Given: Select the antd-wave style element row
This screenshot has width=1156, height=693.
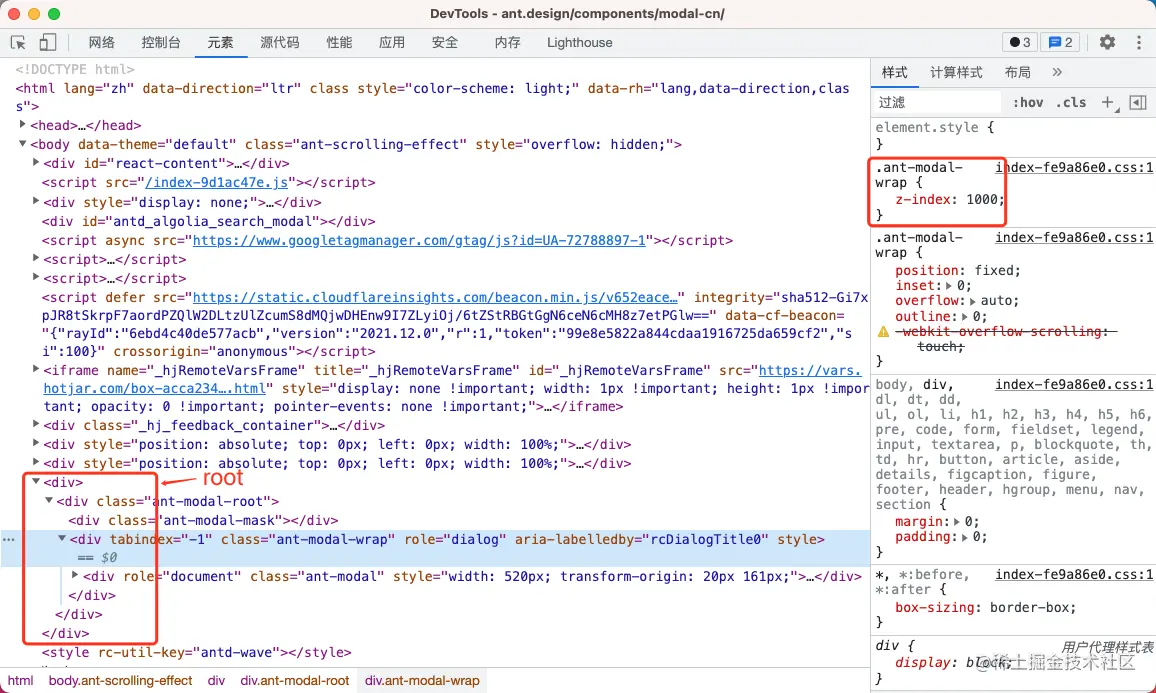Looking at the screenshot, I should 197,652.
